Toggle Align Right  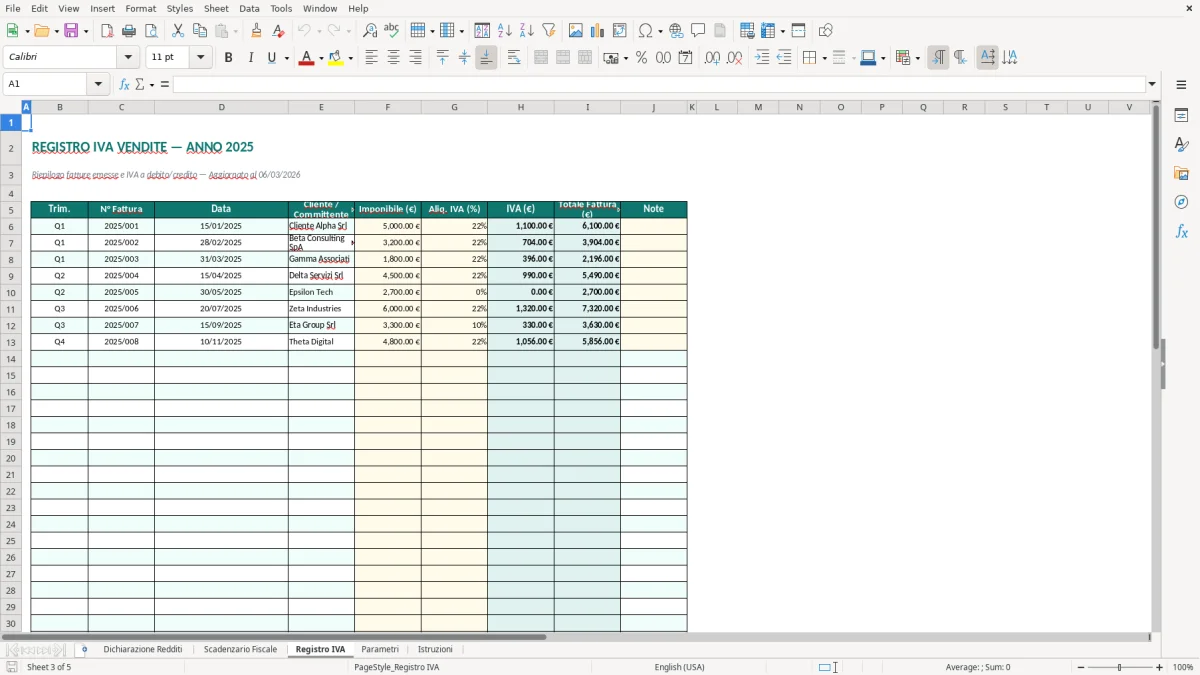pos(415,58)
